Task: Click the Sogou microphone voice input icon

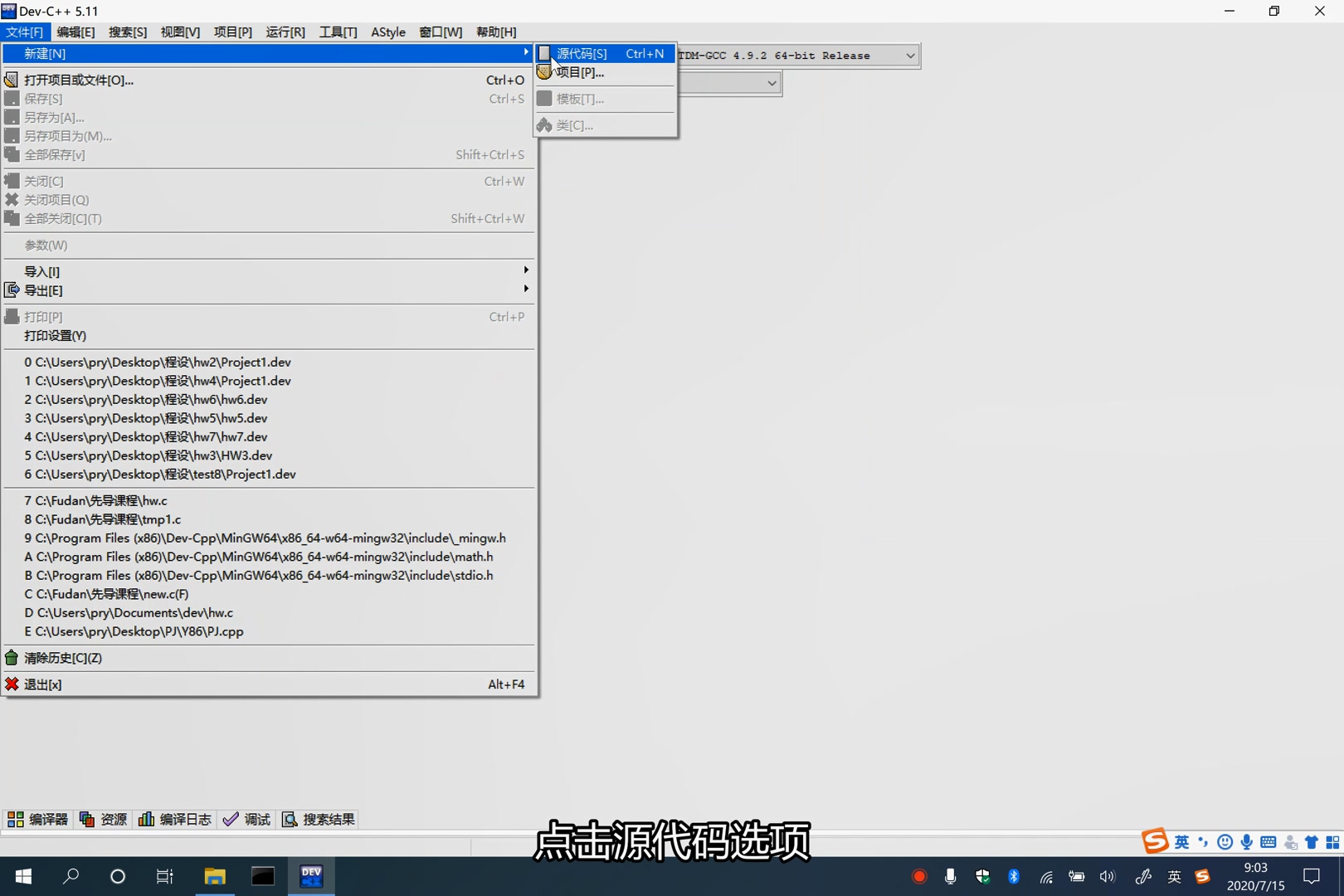Action: click(1247, 842)
